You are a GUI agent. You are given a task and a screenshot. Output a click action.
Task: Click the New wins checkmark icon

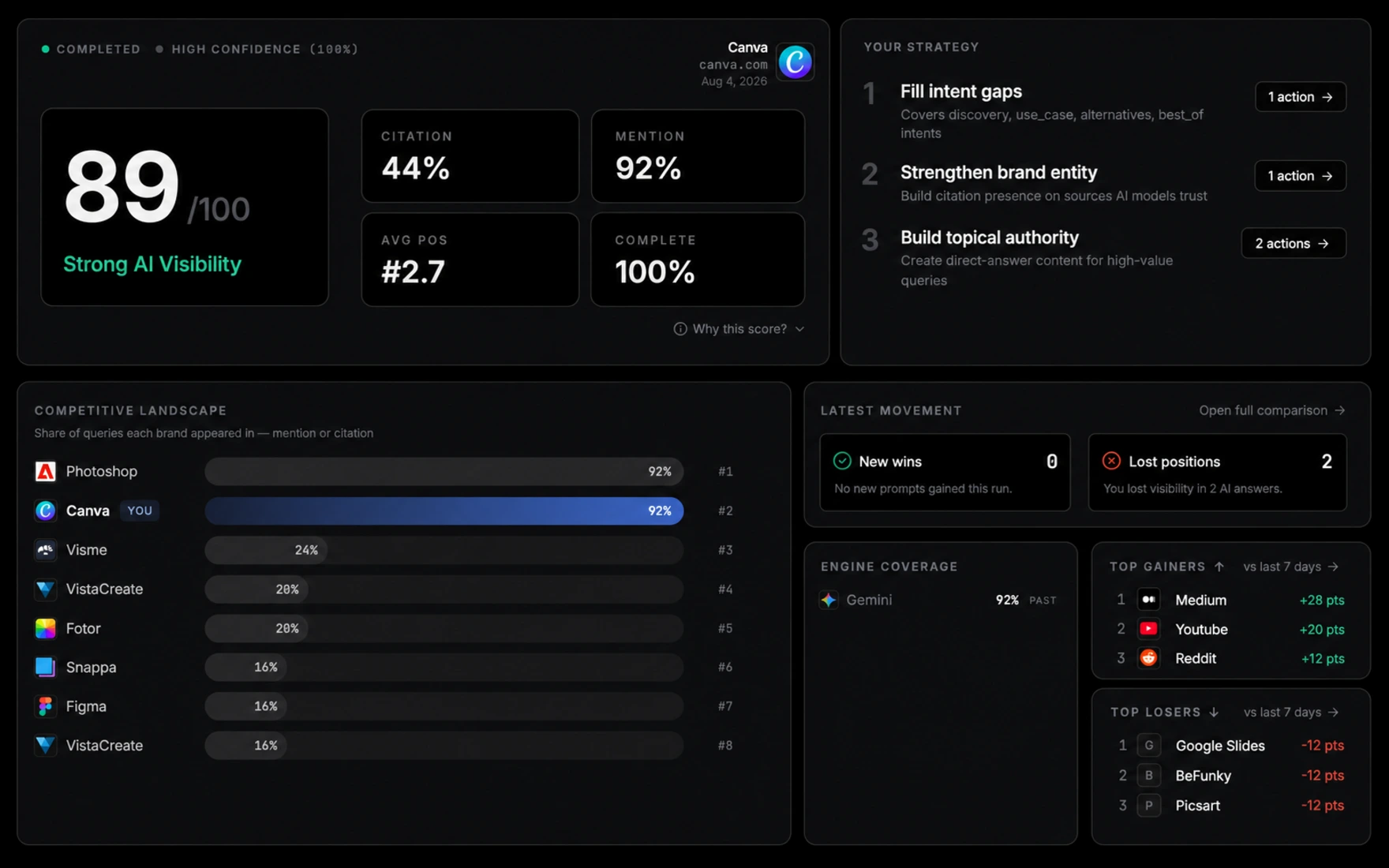[x=842, y=461]
